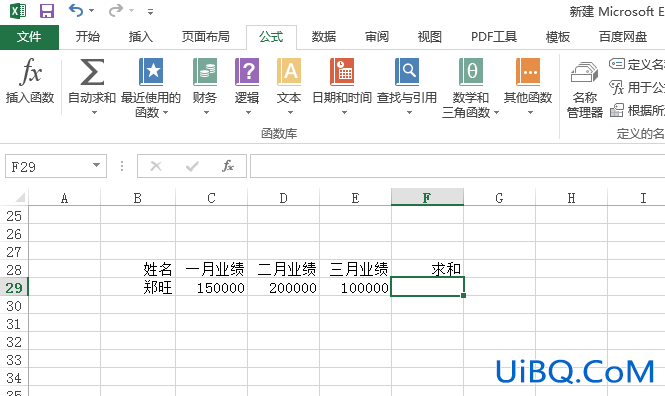Undo the last action

(x=76, y=10)
